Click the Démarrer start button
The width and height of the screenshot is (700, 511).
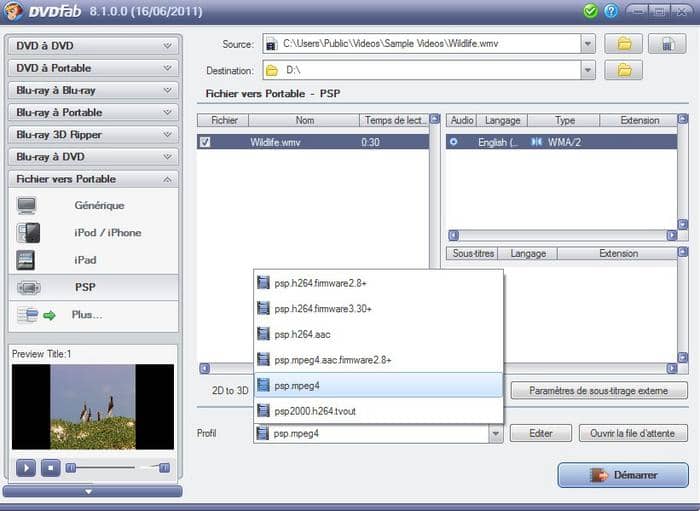[623, 475]
